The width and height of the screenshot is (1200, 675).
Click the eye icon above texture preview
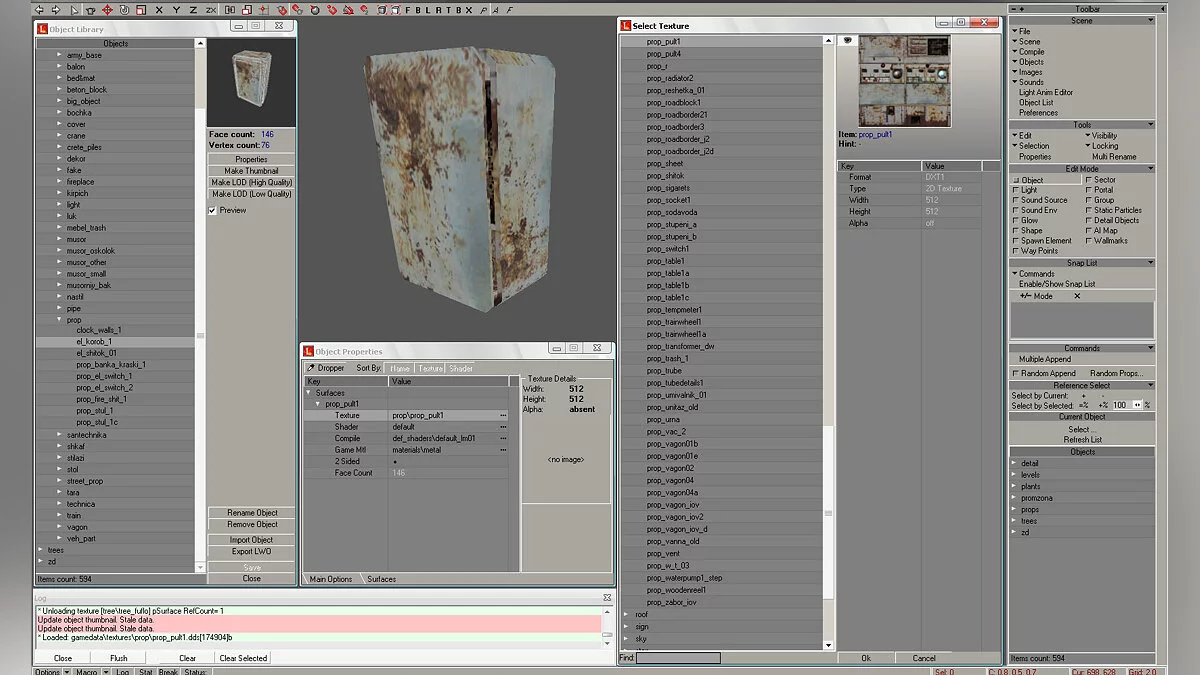(847, 41)
